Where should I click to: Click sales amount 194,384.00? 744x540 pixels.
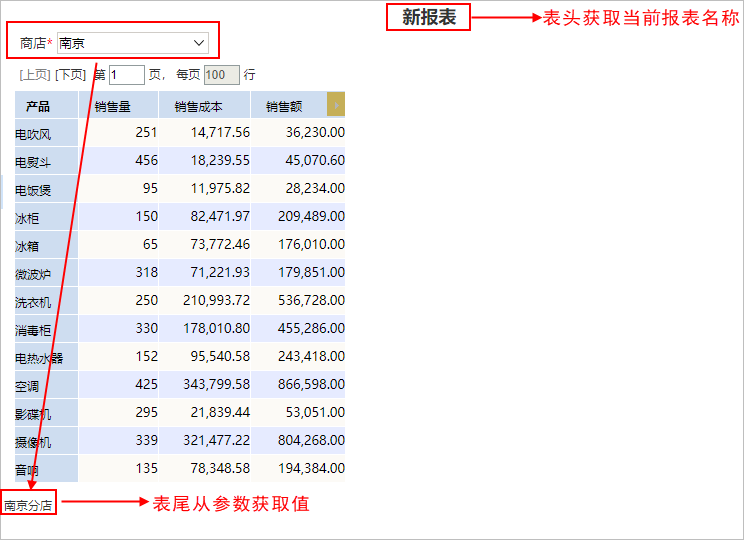[x=311, y=468]
